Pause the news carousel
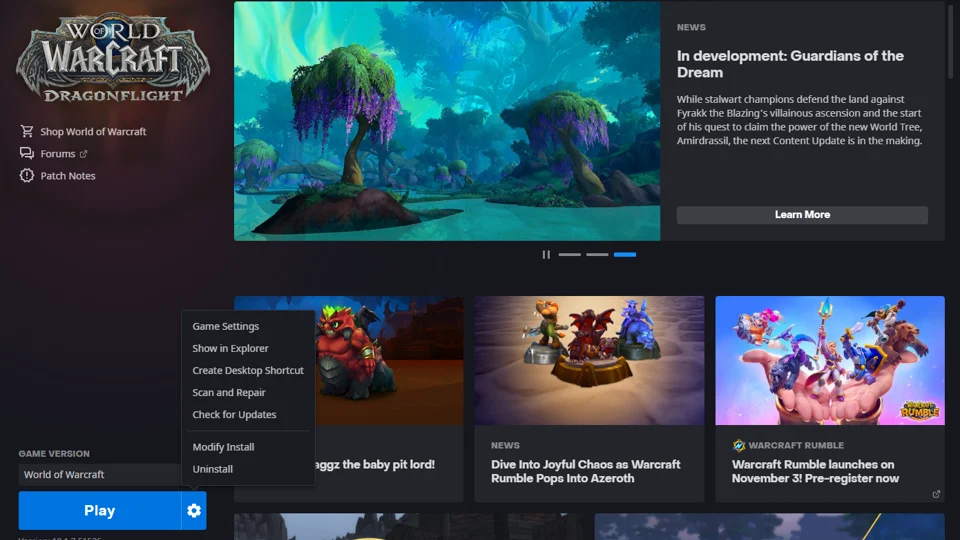 [546, 254]
